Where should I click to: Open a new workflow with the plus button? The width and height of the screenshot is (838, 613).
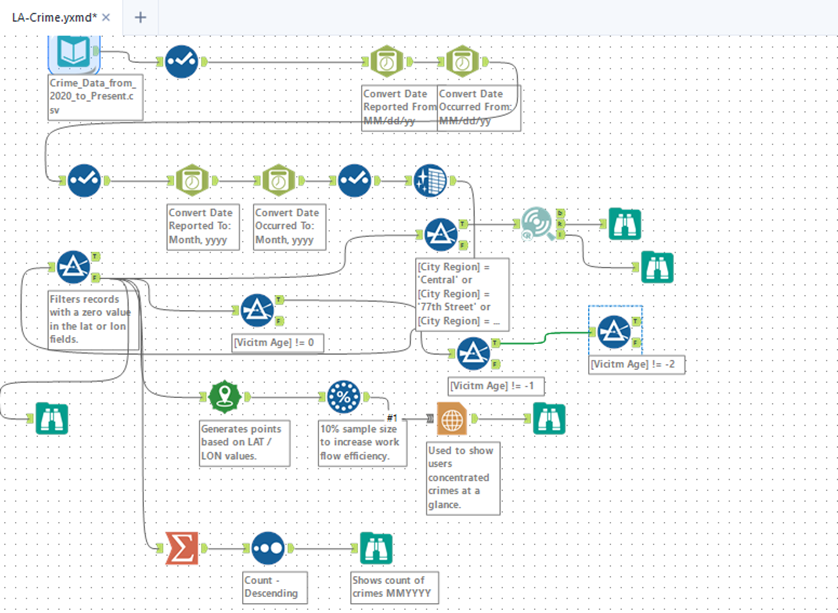pos(140,17)
